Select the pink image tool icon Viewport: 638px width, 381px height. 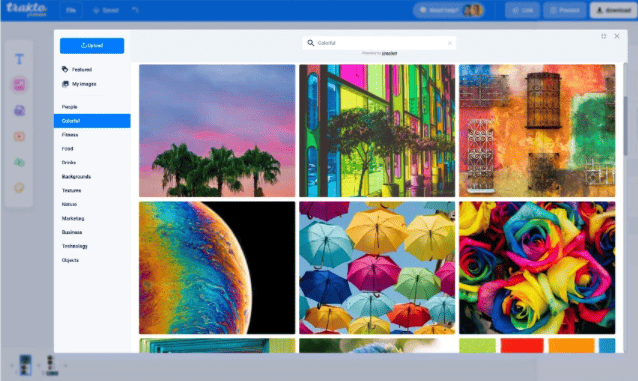click(x=19, y=85)
